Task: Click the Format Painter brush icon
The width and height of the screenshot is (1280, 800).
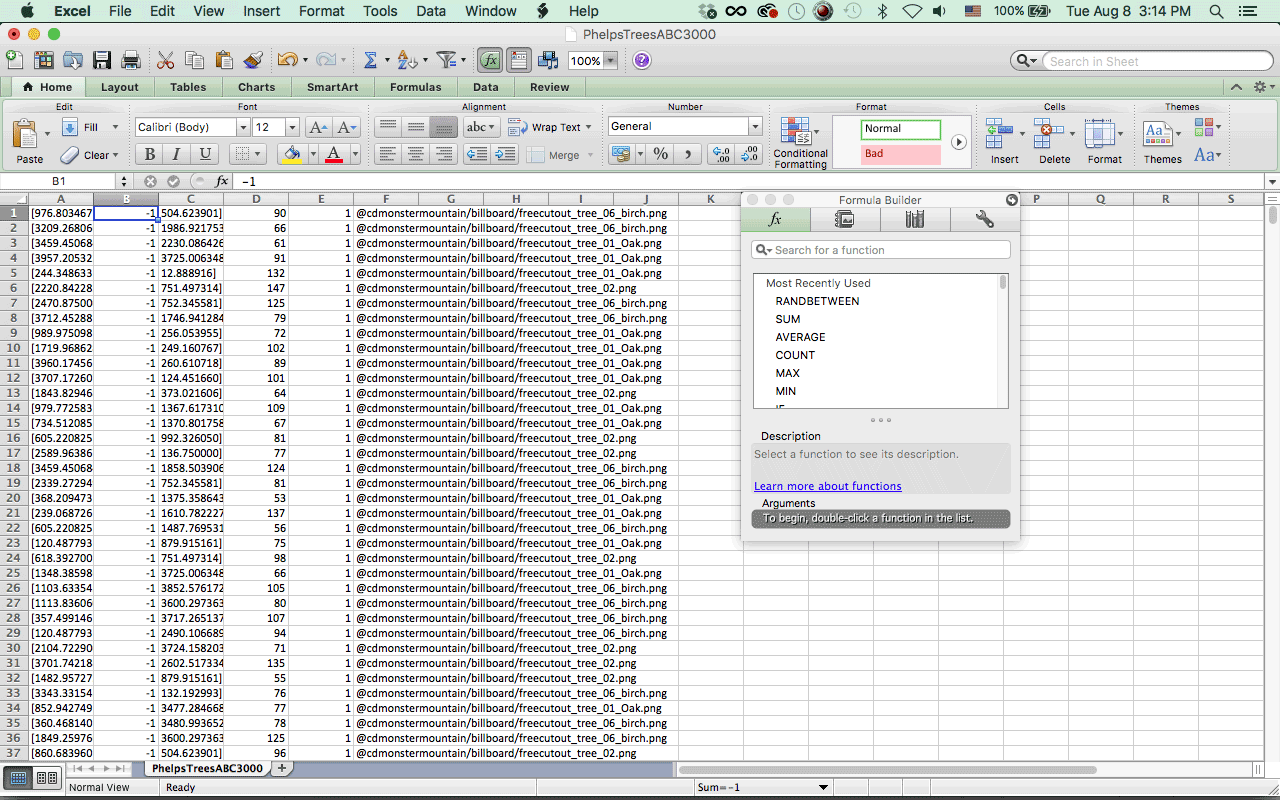Action: pyautogui.click(x=253, y=60)
